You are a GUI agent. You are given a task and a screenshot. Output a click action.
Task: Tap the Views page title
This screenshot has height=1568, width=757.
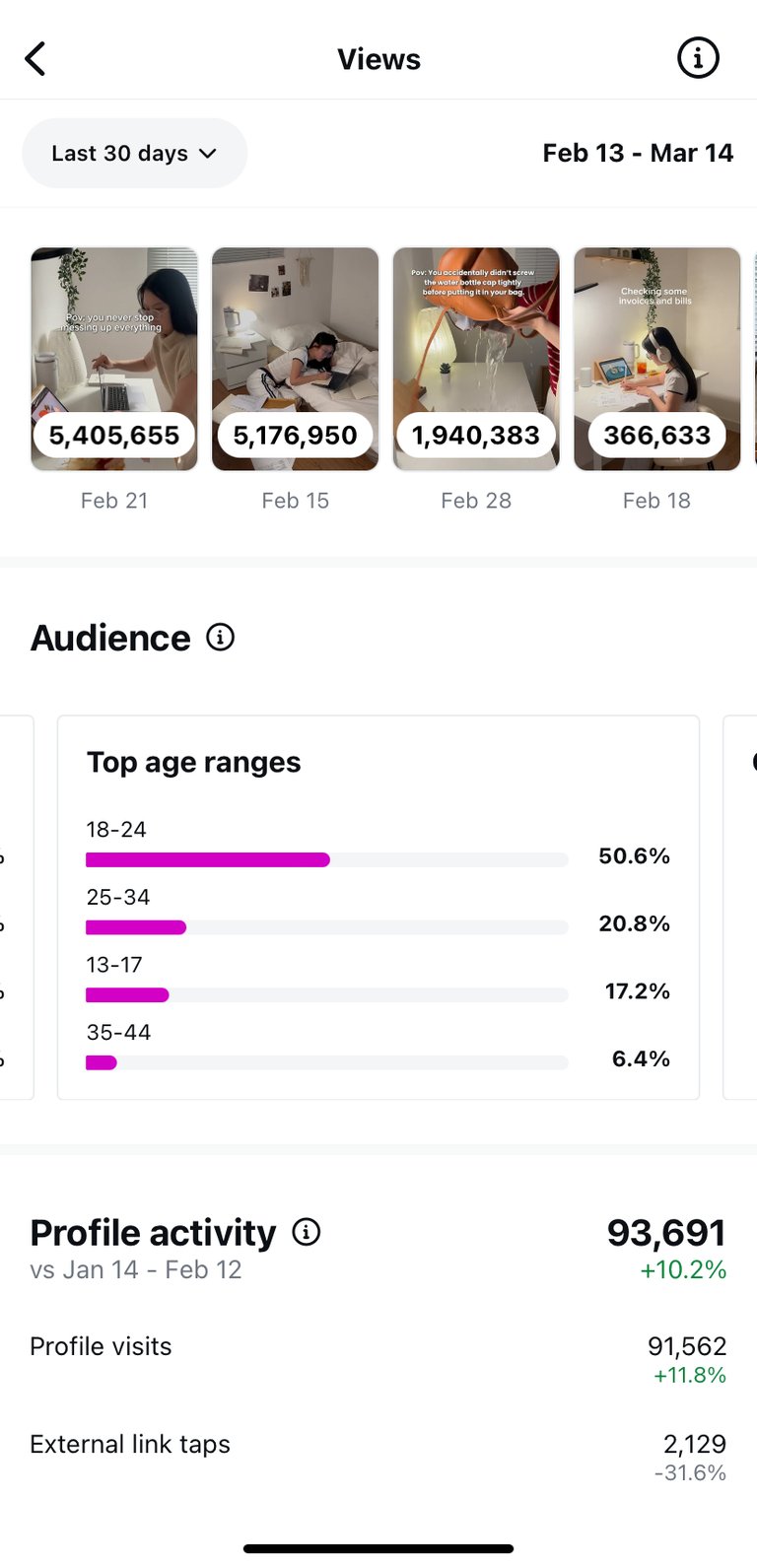378,59
